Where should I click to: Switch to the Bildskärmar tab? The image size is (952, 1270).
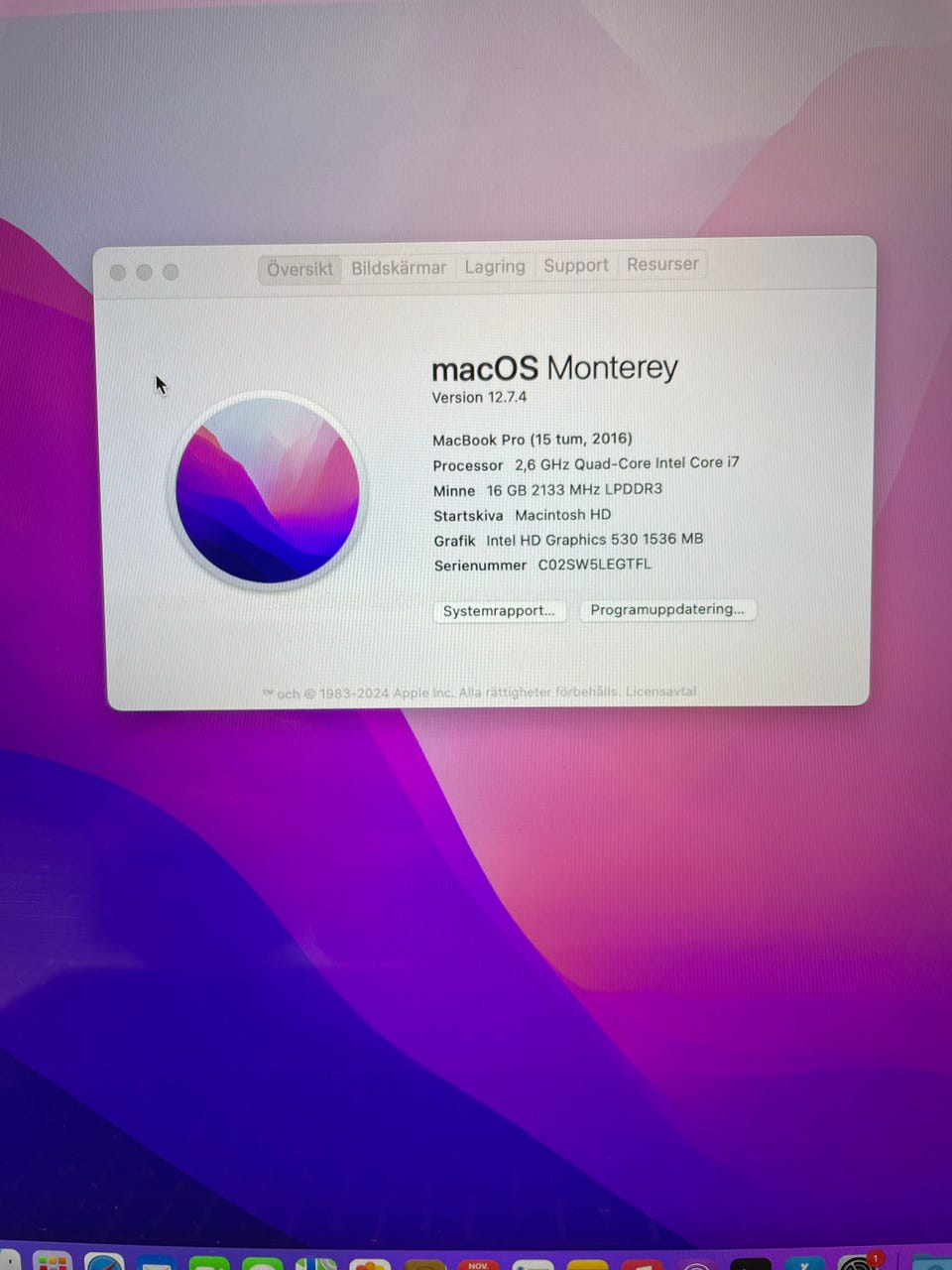(399, 268)
